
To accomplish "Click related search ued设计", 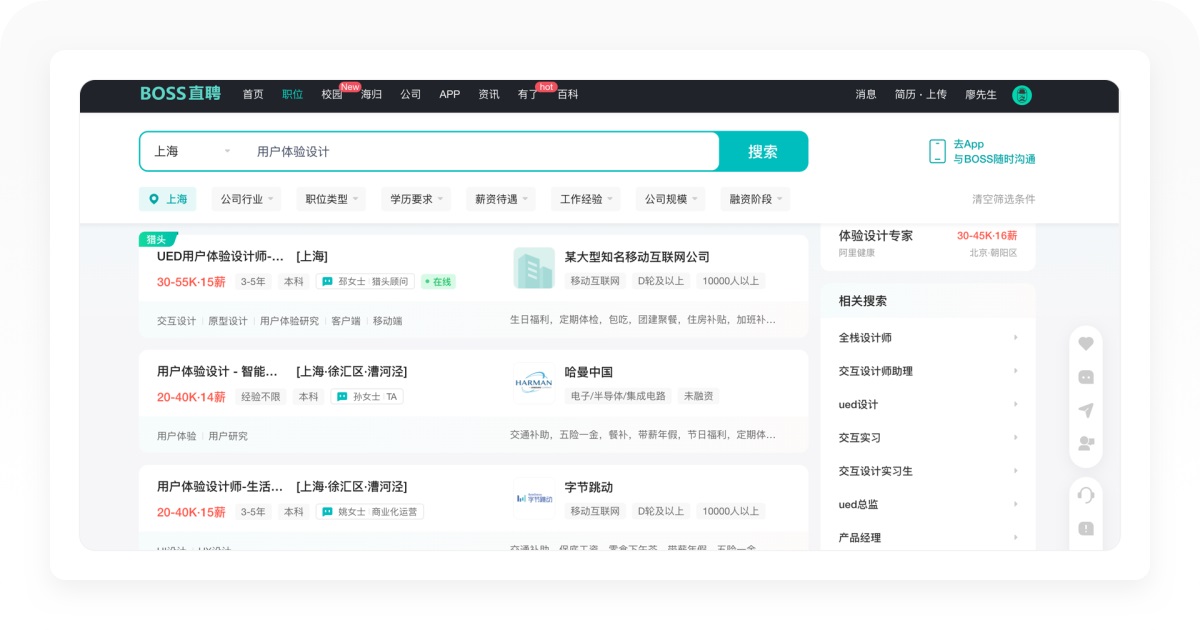I will coord(858,404).
